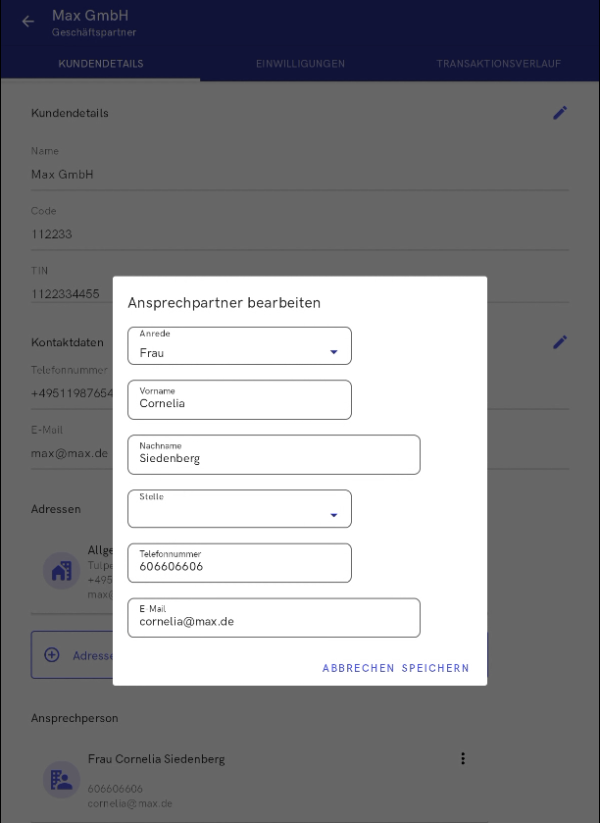Select the Telefonnummer field in the dialog
This screenshot has height=823, width=600.
(x=240, y=563)
